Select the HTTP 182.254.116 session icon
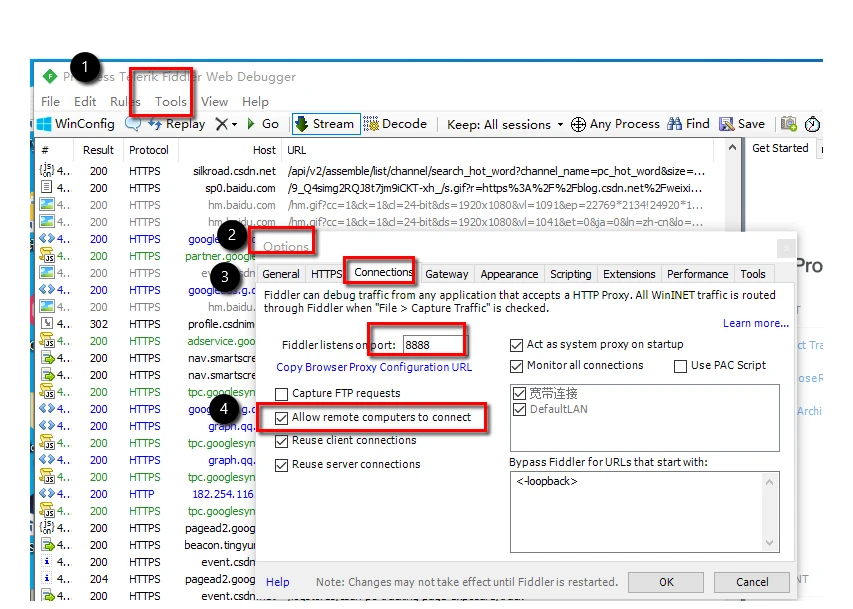Viewport: 853px width, 609px height. coord(47,493)
